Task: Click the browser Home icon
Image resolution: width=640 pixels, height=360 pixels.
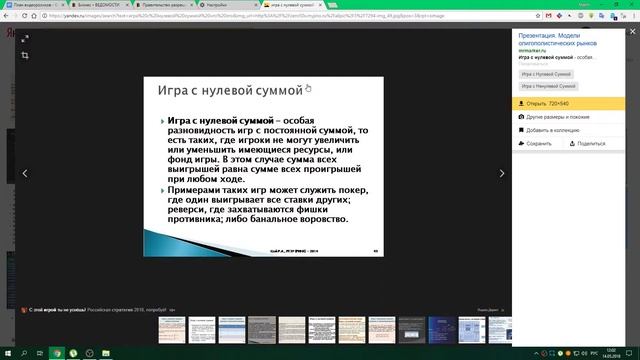Action: 34,16
